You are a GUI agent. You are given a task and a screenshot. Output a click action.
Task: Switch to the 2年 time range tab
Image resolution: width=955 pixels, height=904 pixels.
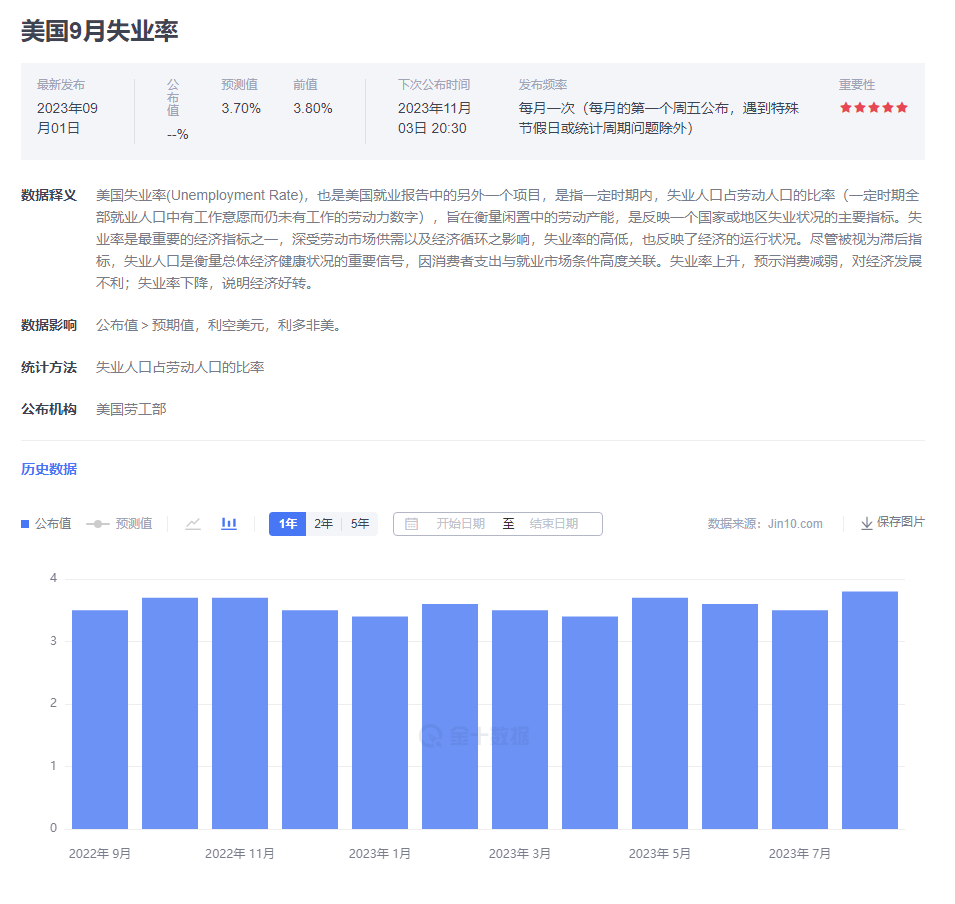click(322, 523)
